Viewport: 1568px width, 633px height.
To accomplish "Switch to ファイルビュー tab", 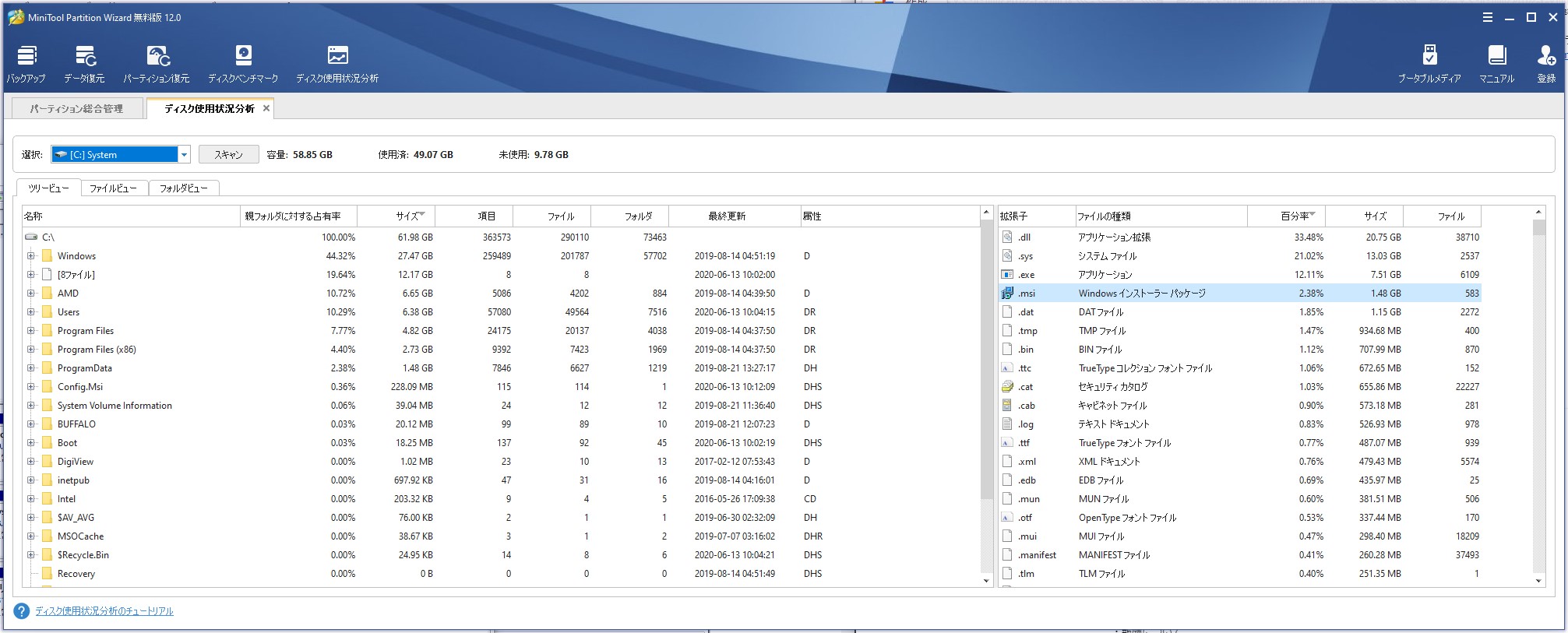I will [x=113, y=188].
